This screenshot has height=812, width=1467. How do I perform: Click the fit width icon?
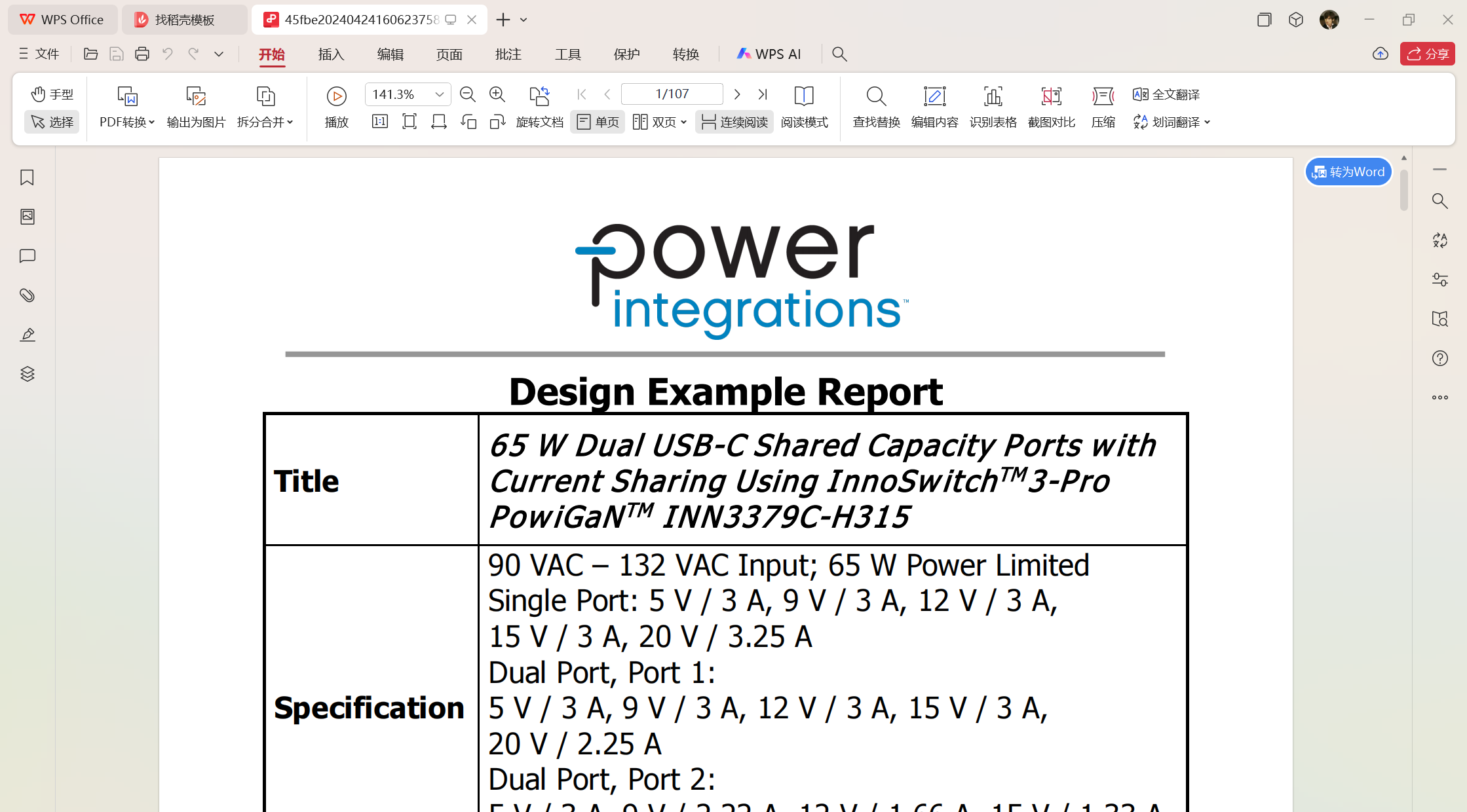click(x=439, y=121)
